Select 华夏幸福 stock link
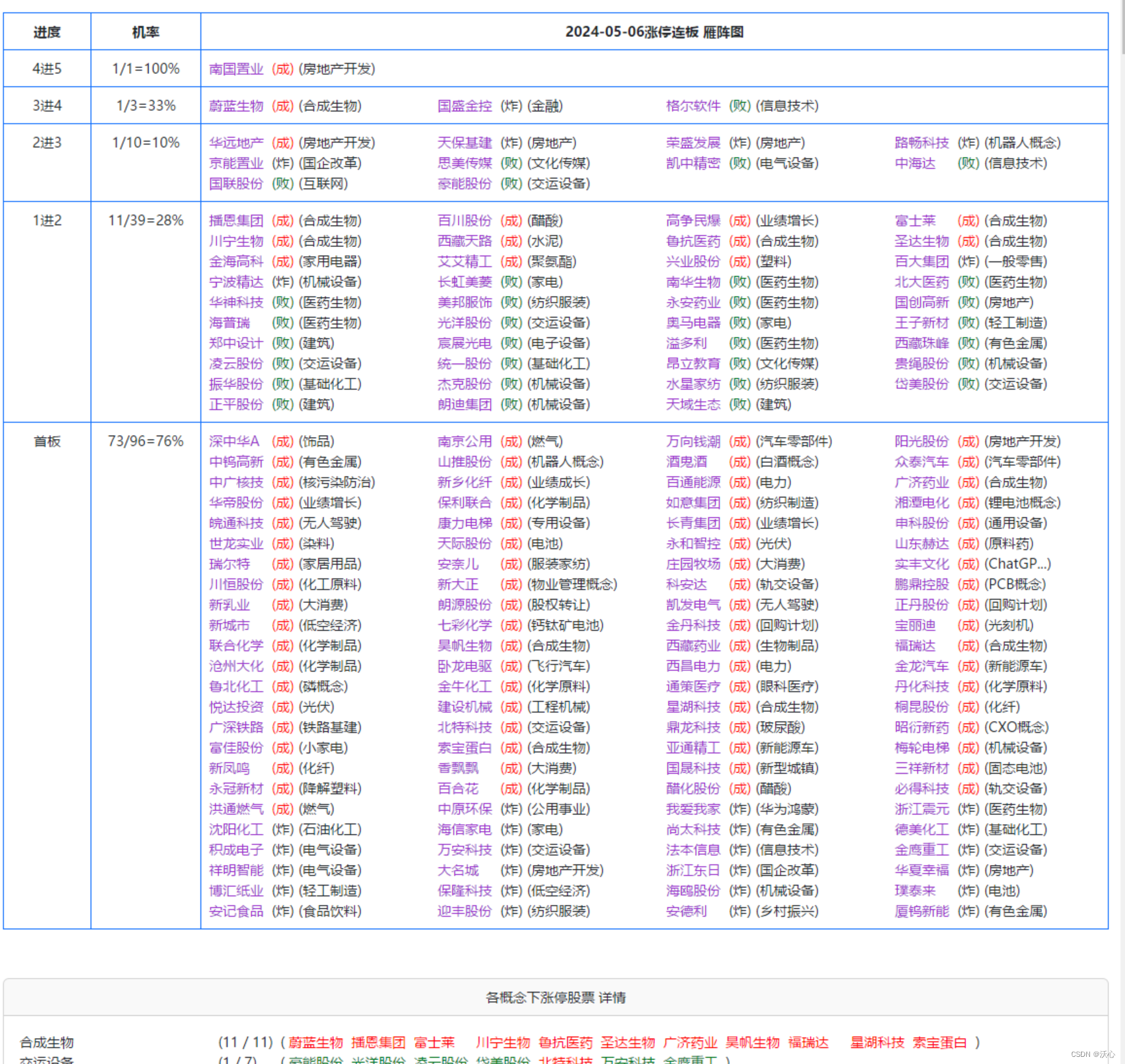Screen dimensions: 1125x1064 tap(921, 870)
